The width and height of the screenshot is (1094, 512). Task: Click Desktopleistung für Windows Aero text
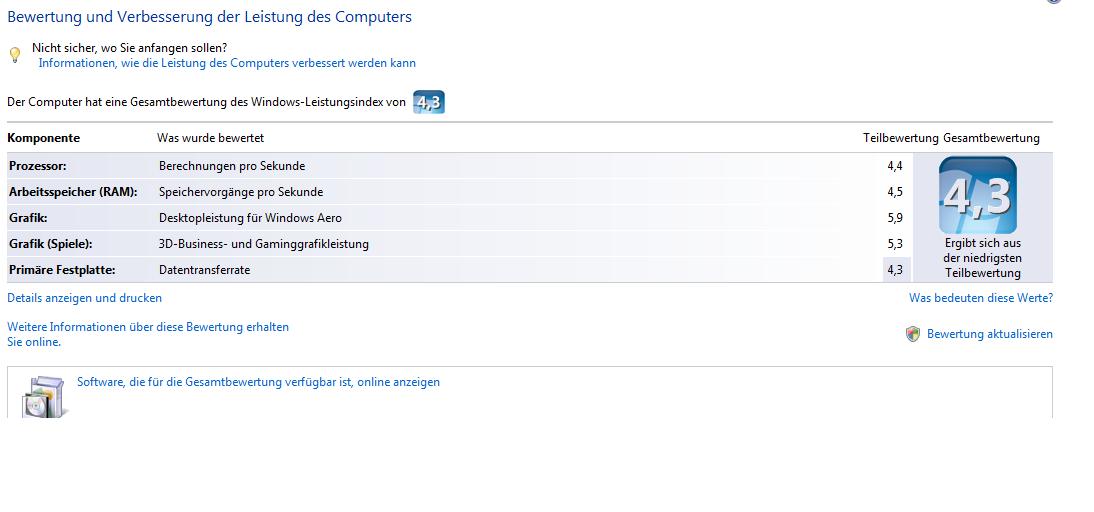250,218
